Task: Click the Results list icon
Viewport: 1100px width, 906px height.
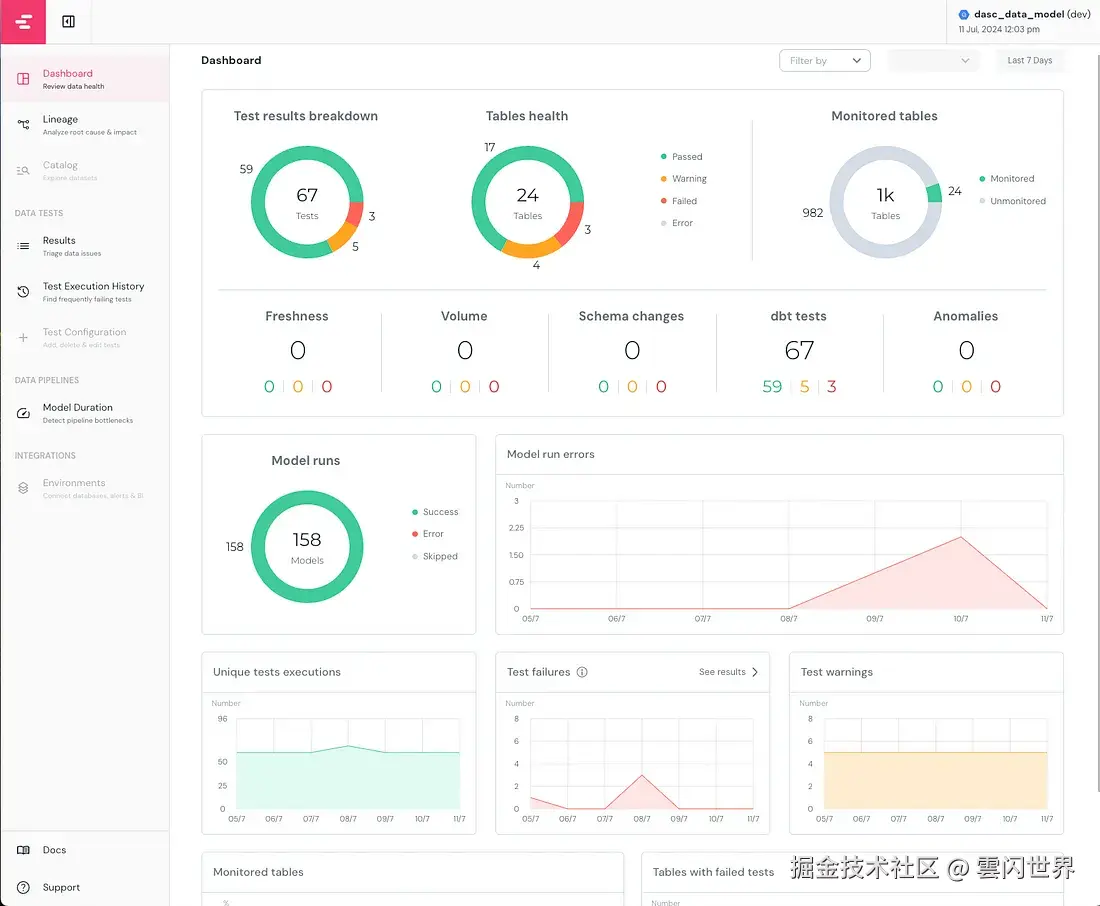Action: pyautogui.click(x=23, y=246)
